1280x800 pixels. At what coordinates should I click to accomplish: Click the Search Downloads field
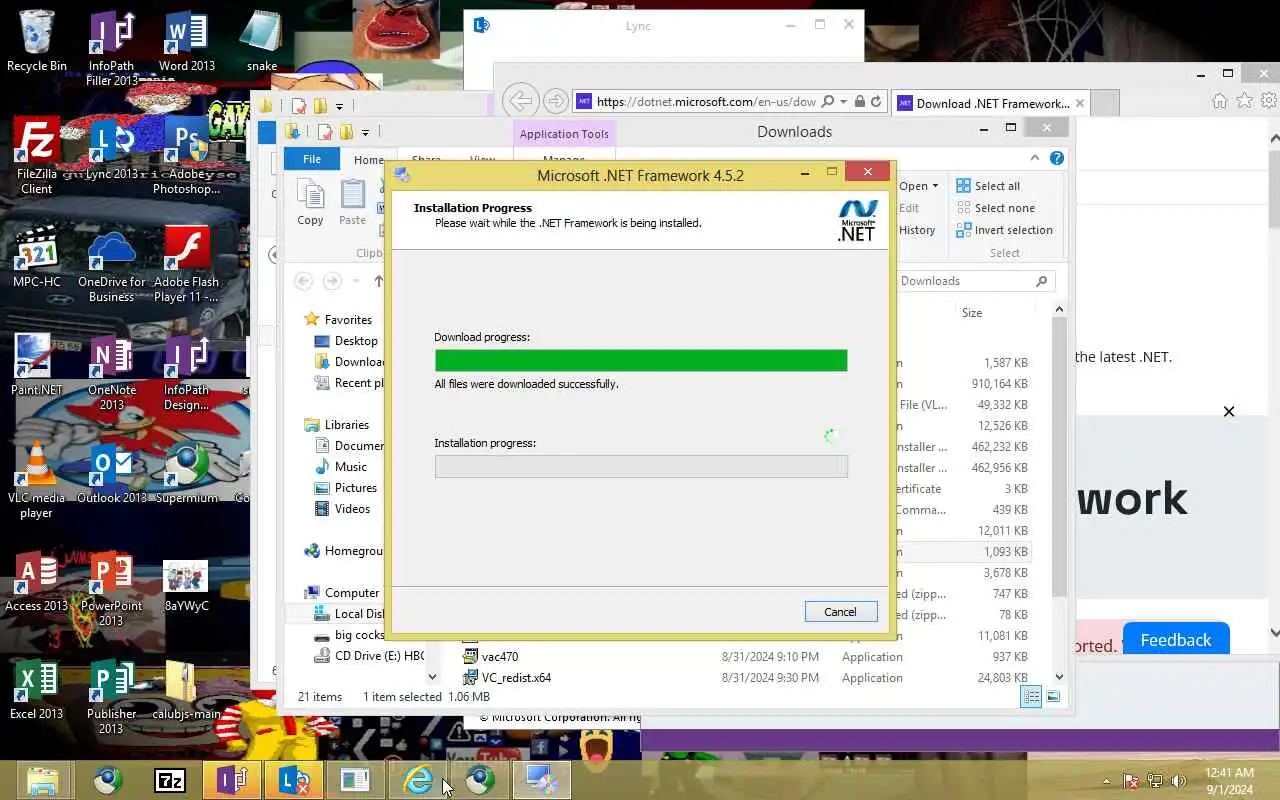pyautogui.click(x=974, y=281)
